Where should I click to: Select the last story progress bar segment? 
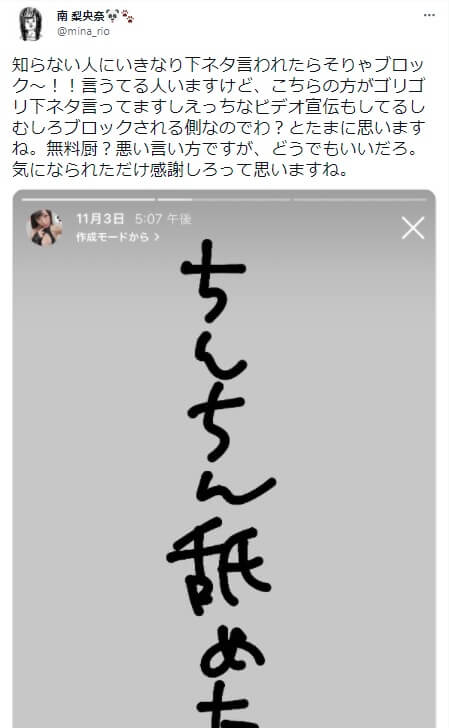pyautogui.click(x=360, y=199)
